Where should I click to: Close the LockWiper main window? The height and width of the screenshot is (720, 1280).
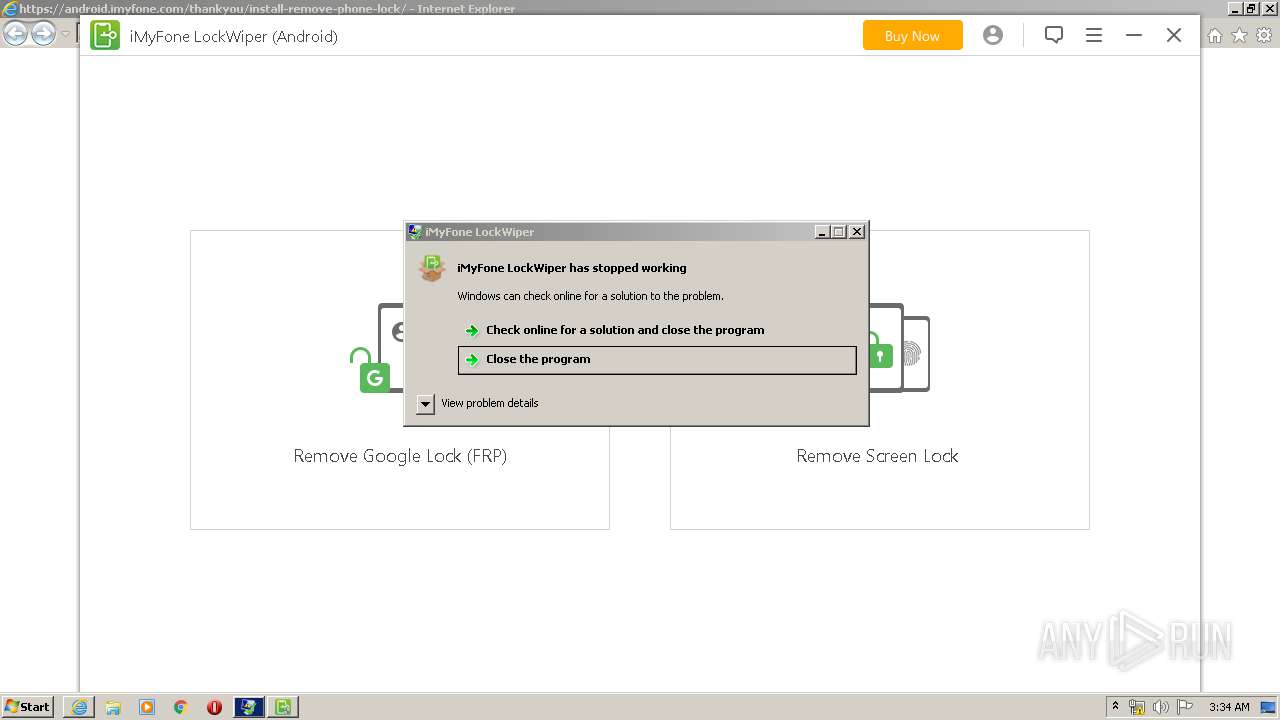(1174, 36)
